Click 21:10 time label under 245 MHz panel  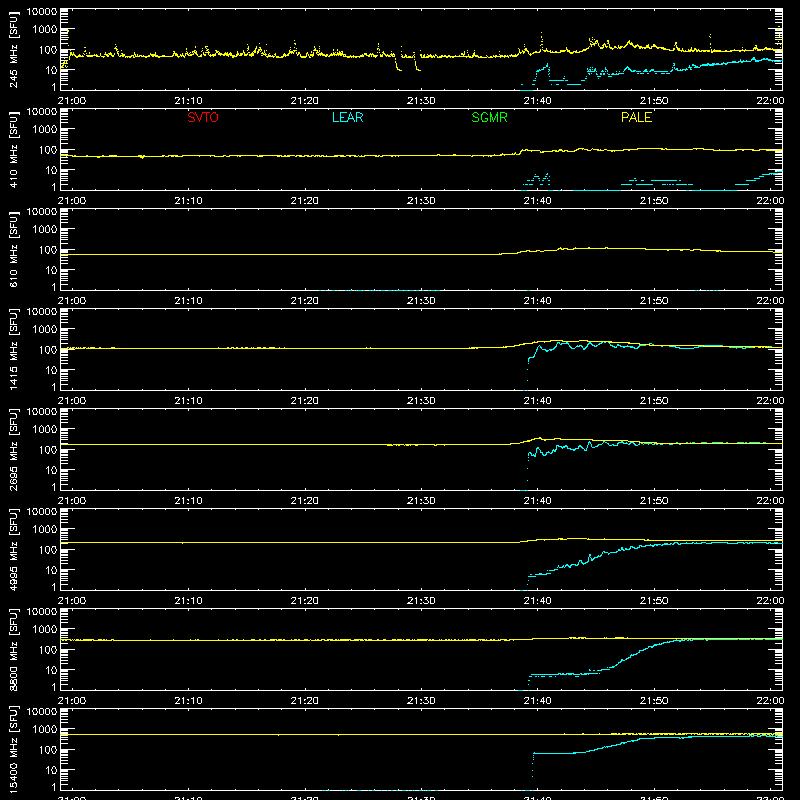(188, 101)
